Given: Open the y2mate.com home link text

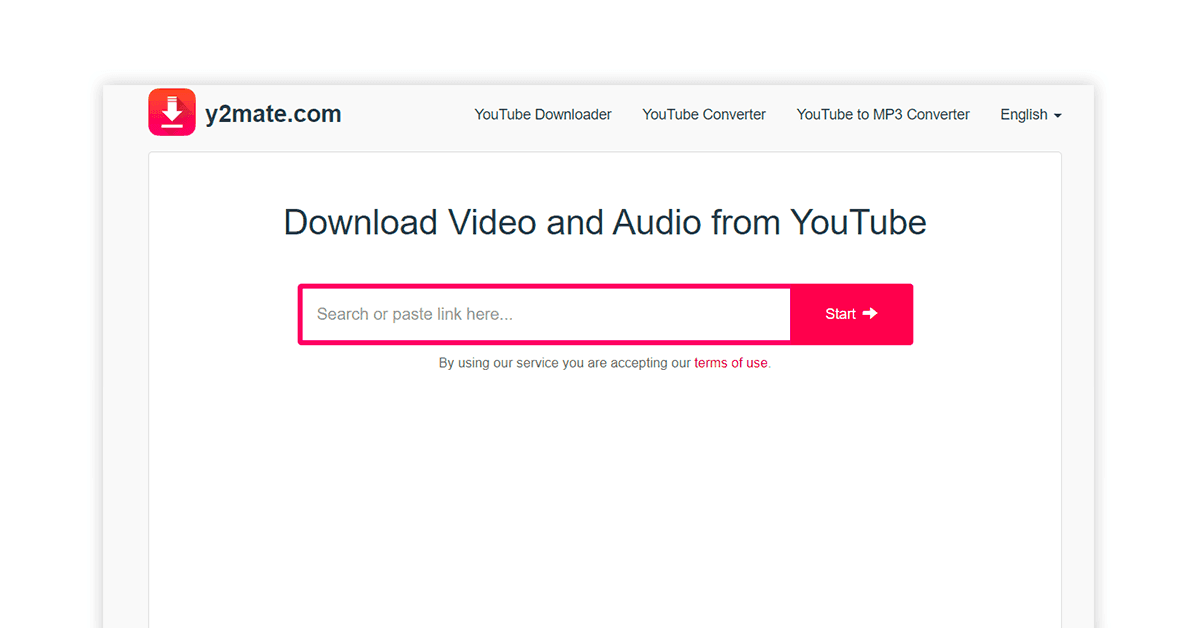Looking at the screenshot, I should [x=273, y=114].
